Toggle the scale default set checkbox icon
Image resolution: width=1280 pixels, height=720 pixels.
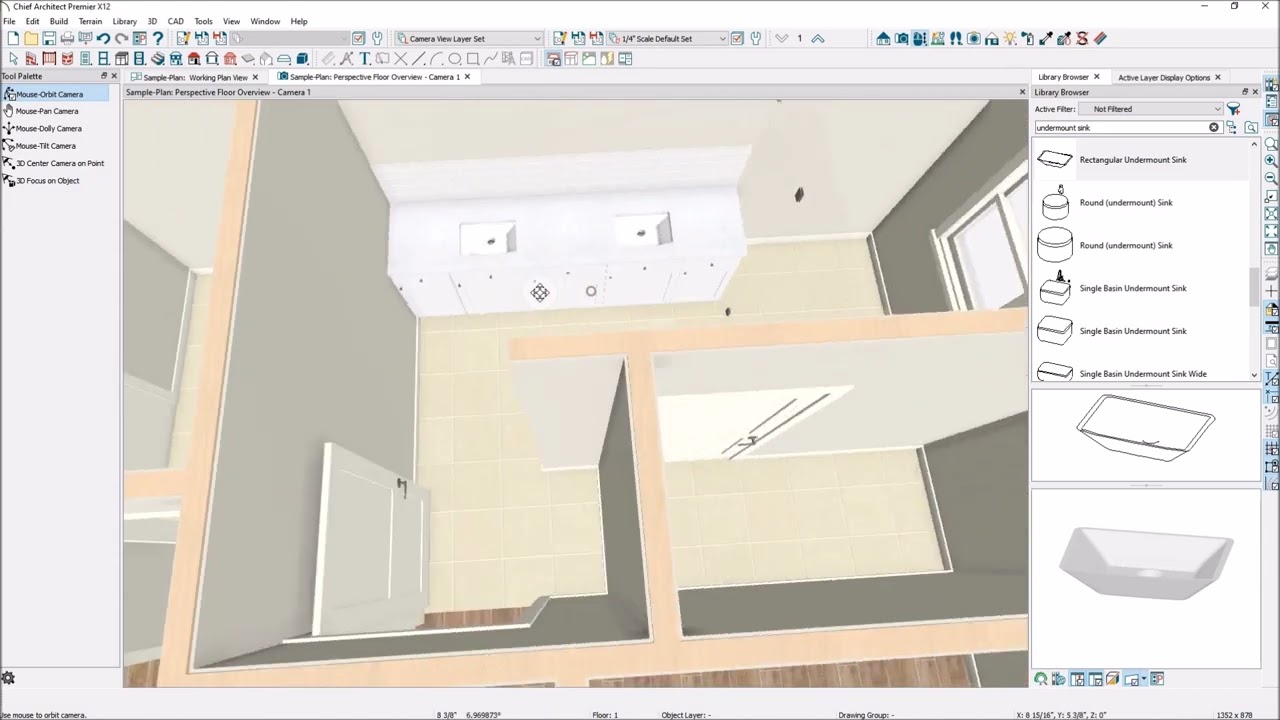pyautogui.click(x=737, y=39)
